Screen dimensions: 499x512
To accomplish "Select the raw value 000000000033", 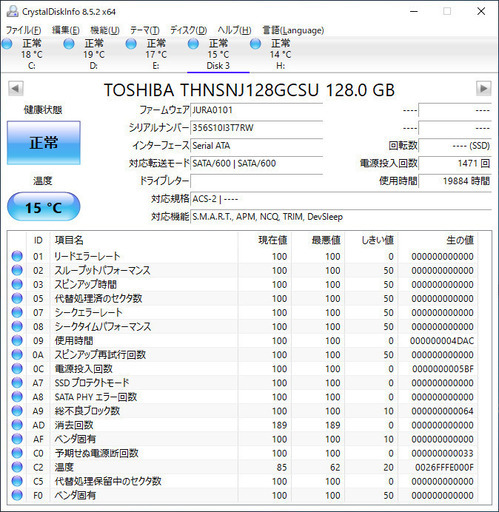I will pyautogui.click(x=442, y=453).
